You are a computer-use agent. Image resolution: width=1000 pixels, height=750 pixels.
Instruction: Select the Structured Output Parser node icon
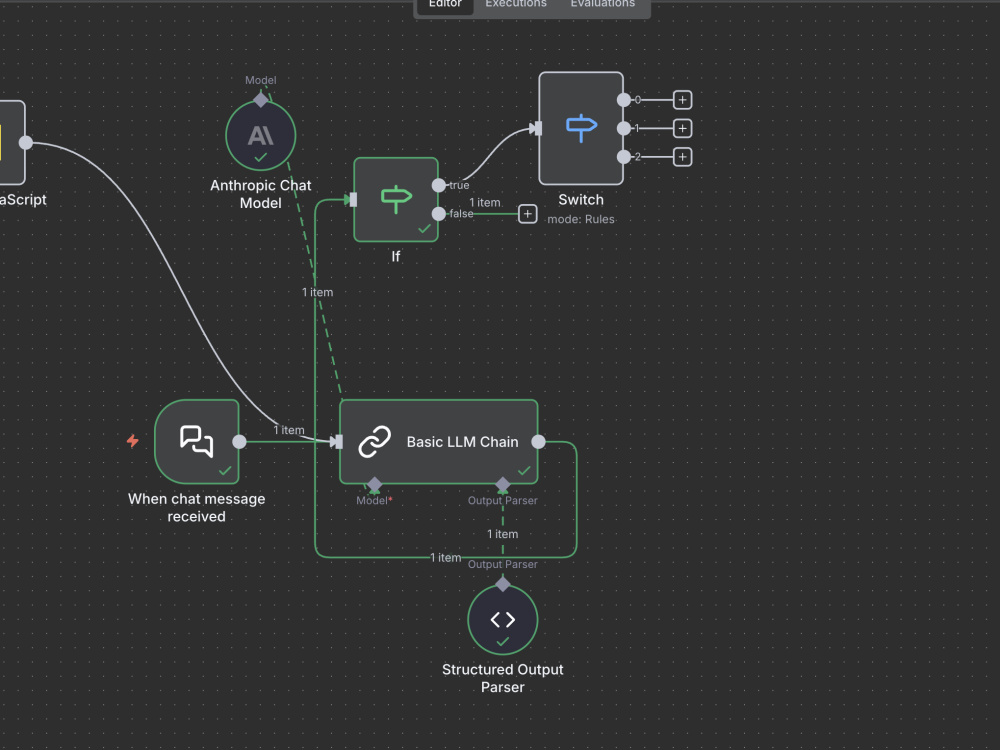click(503, 620)
